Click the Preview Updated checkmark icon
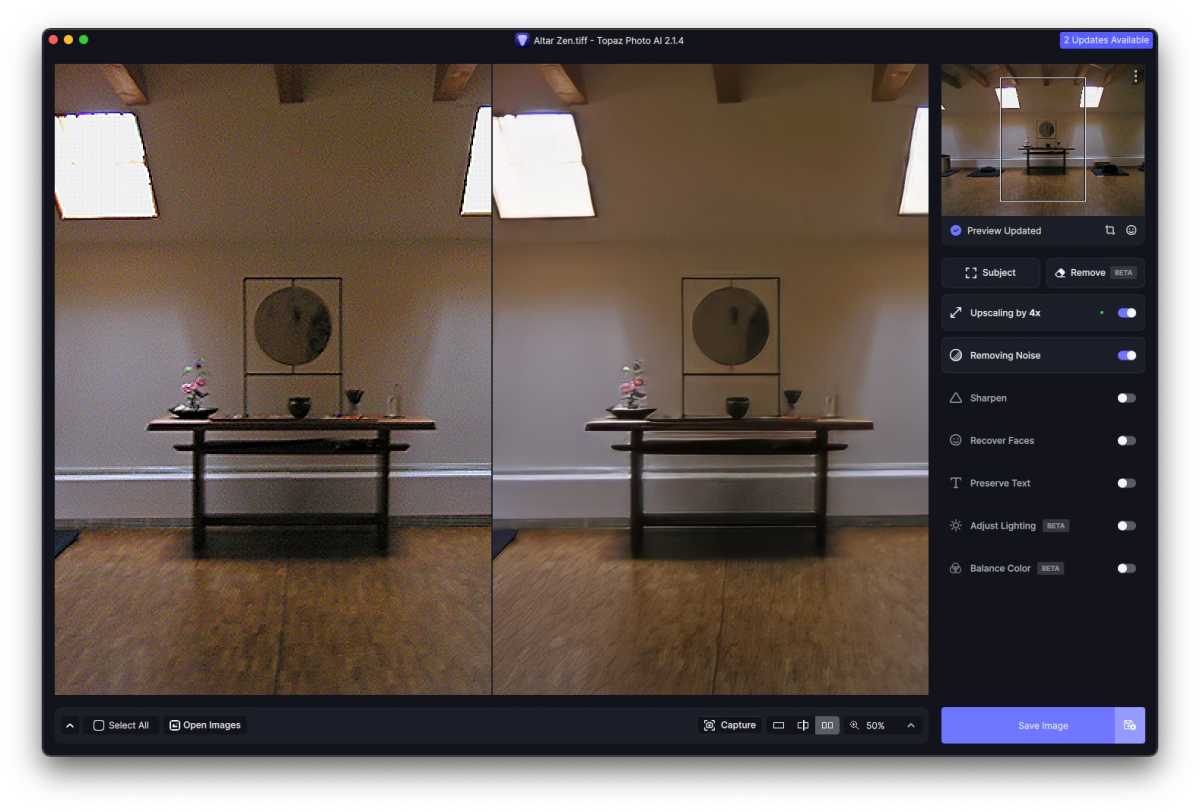The width and height of the screenshot is (1200, 812). 955,230
